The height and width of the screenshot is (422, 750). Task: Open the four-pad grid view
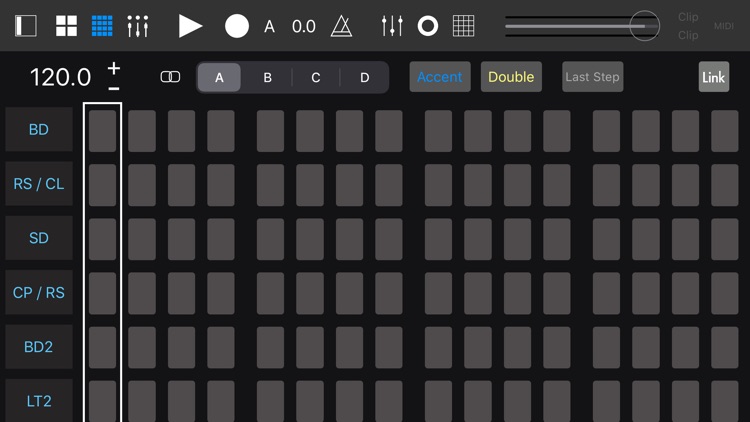click(x=66, y=26)
